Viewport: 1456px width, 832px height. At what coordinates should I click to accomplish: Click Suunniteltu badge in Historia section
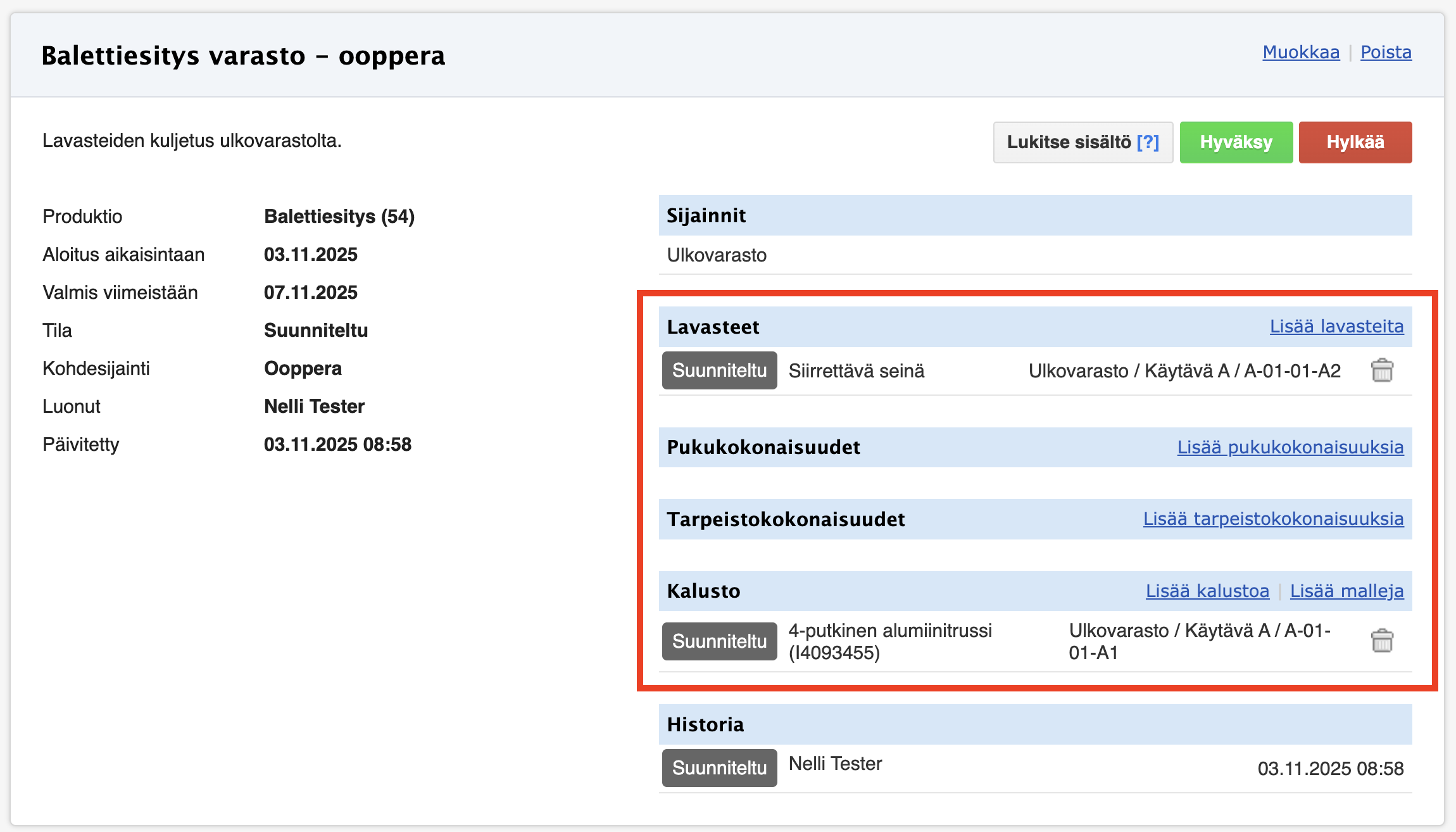(719, 767)
